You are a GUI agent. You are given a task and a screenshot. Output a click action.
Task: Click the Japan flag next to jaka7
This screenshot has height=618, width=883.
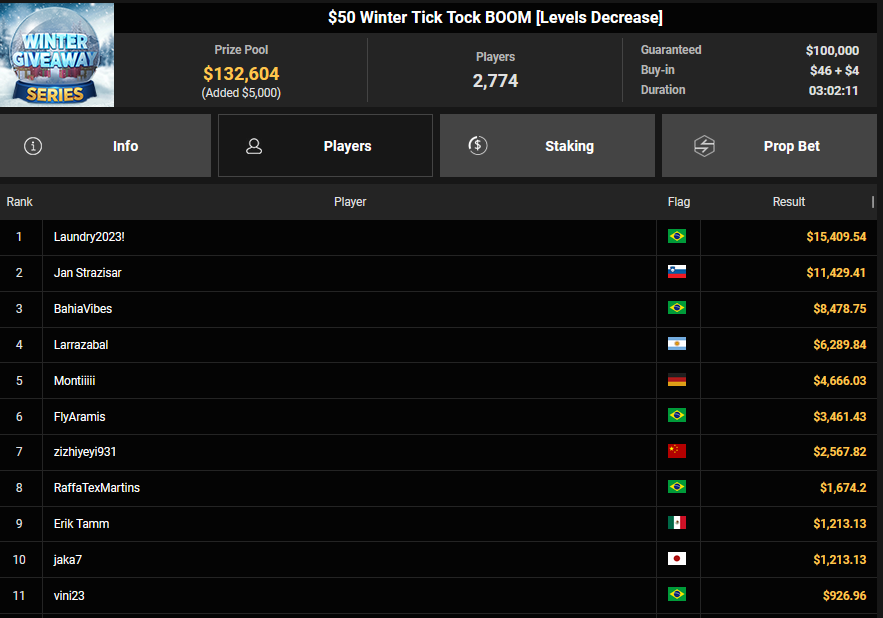click(x=677, y=560)
